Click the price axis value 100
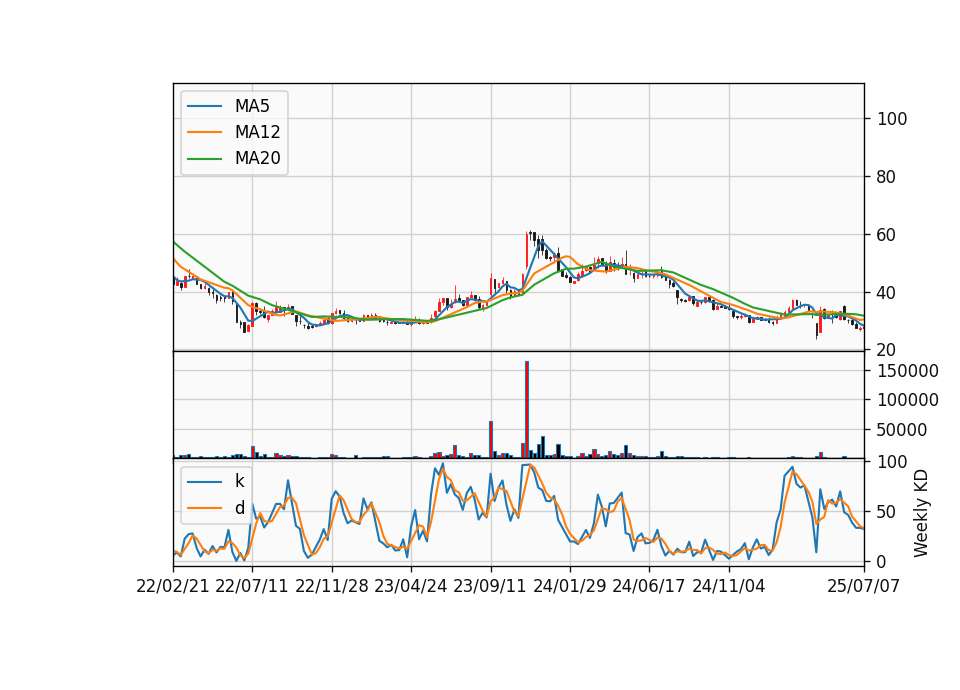Screen dimensions: 960x690 (892, 119)
